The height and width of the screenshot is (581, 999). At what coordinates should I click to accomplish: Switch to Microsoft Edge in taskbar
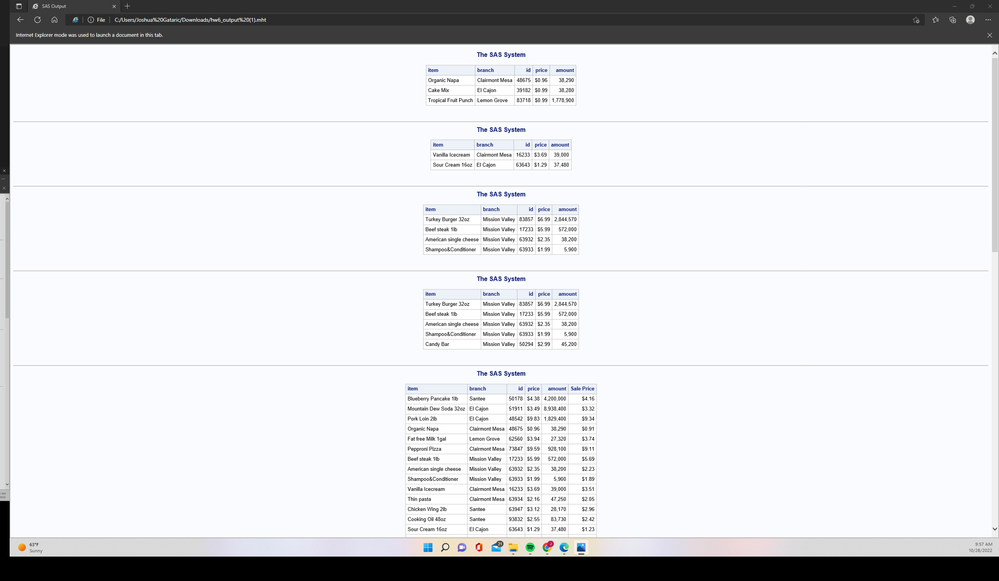(564, 547)
